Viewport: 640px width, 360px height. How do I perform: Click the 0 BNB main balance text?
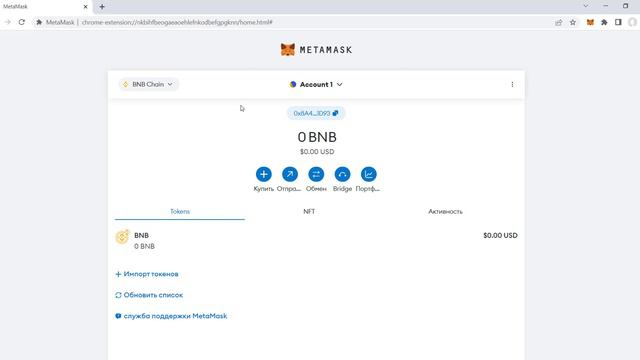click(317, 137)
